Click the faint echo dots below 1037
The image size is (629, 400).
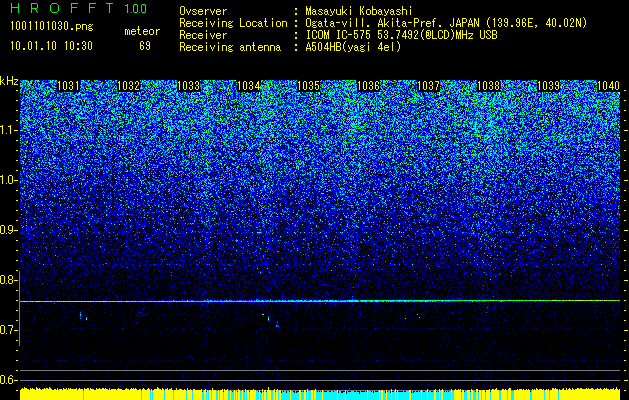pos(413,317)
